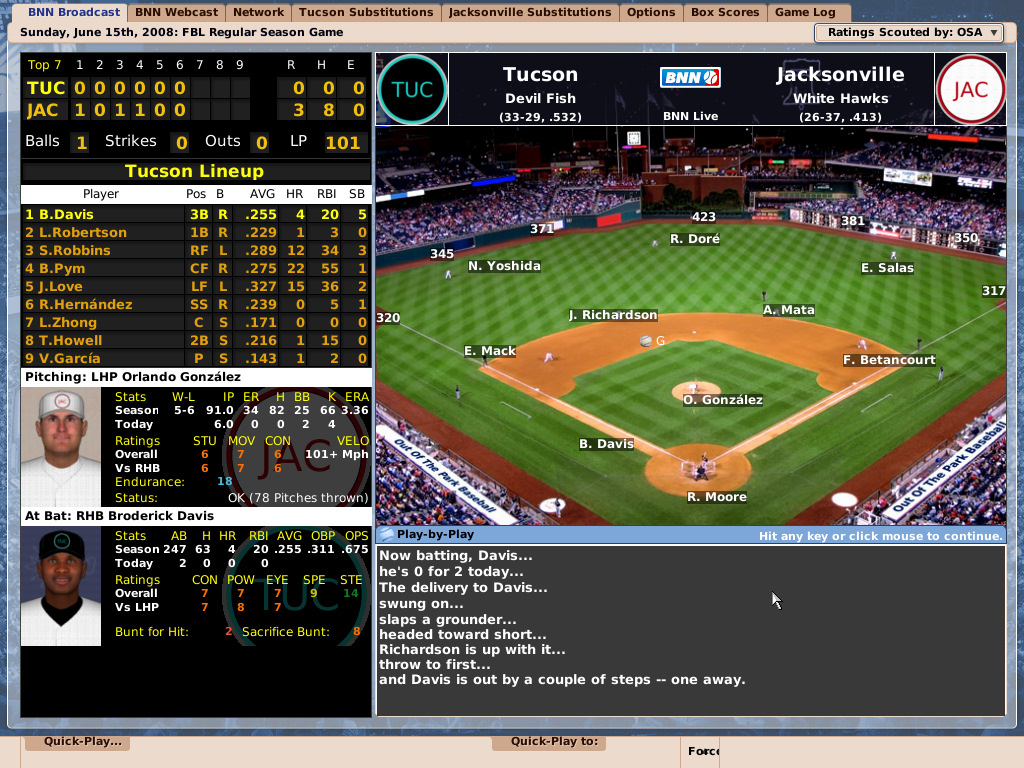Select the Options tab
This screenshot has height=768, width=1024.
651,12
